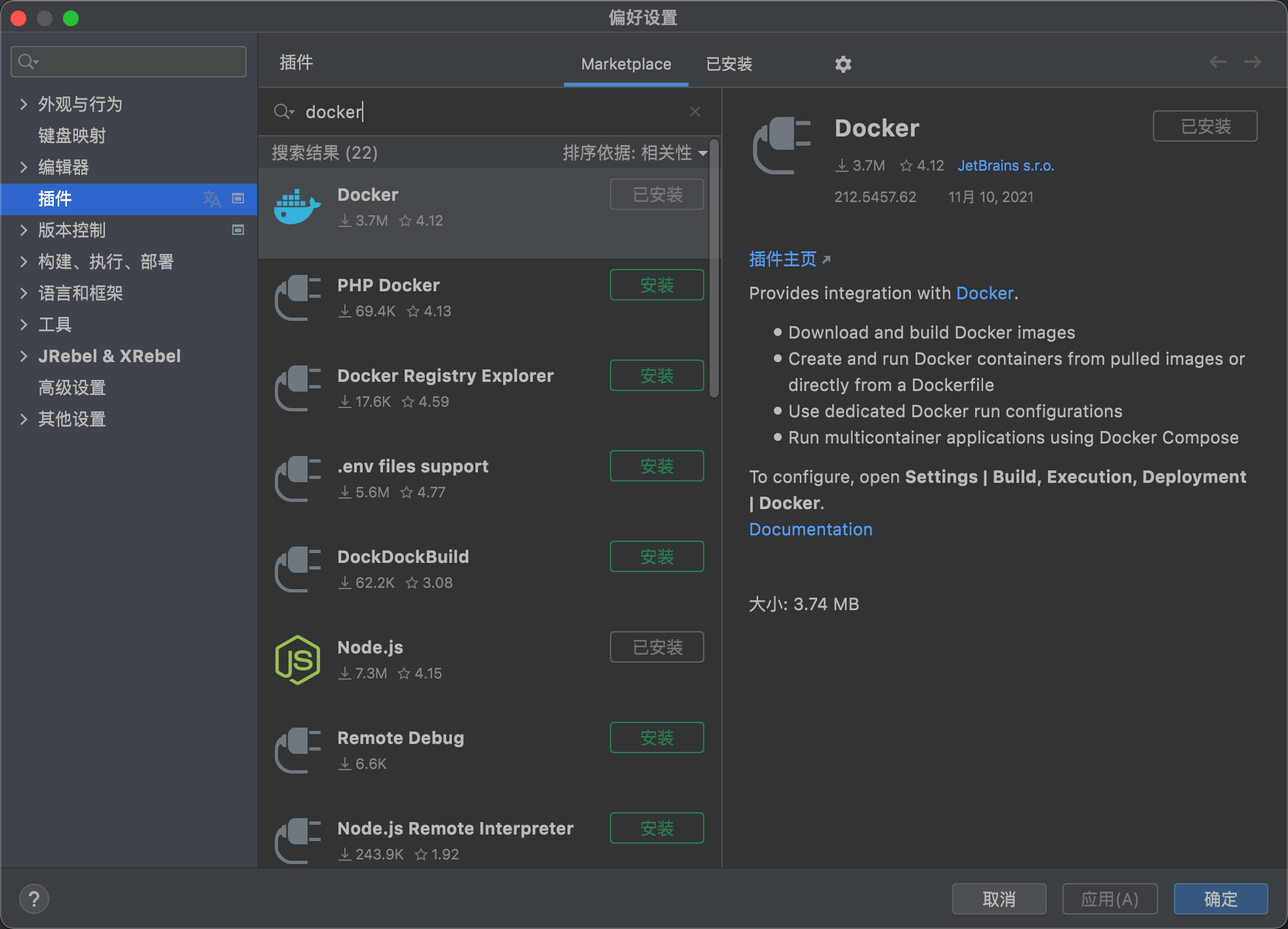The height and width of the screenshot is (929, 1288).
Task: Expand the 构建、执行、部署 settings group
Action: 24,262
